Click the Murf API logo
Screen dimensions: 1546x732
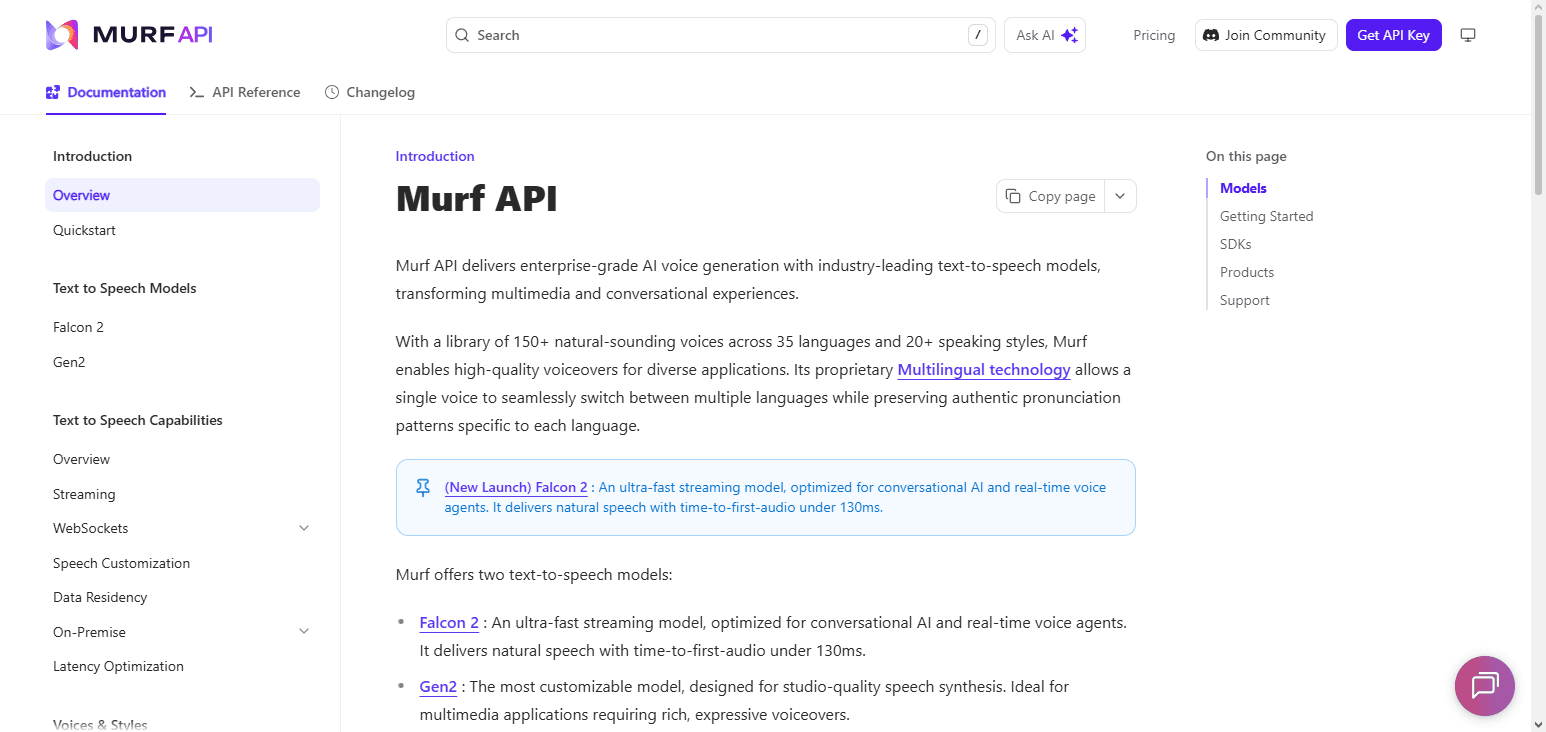pyautogui.click(x=129, y=35)
